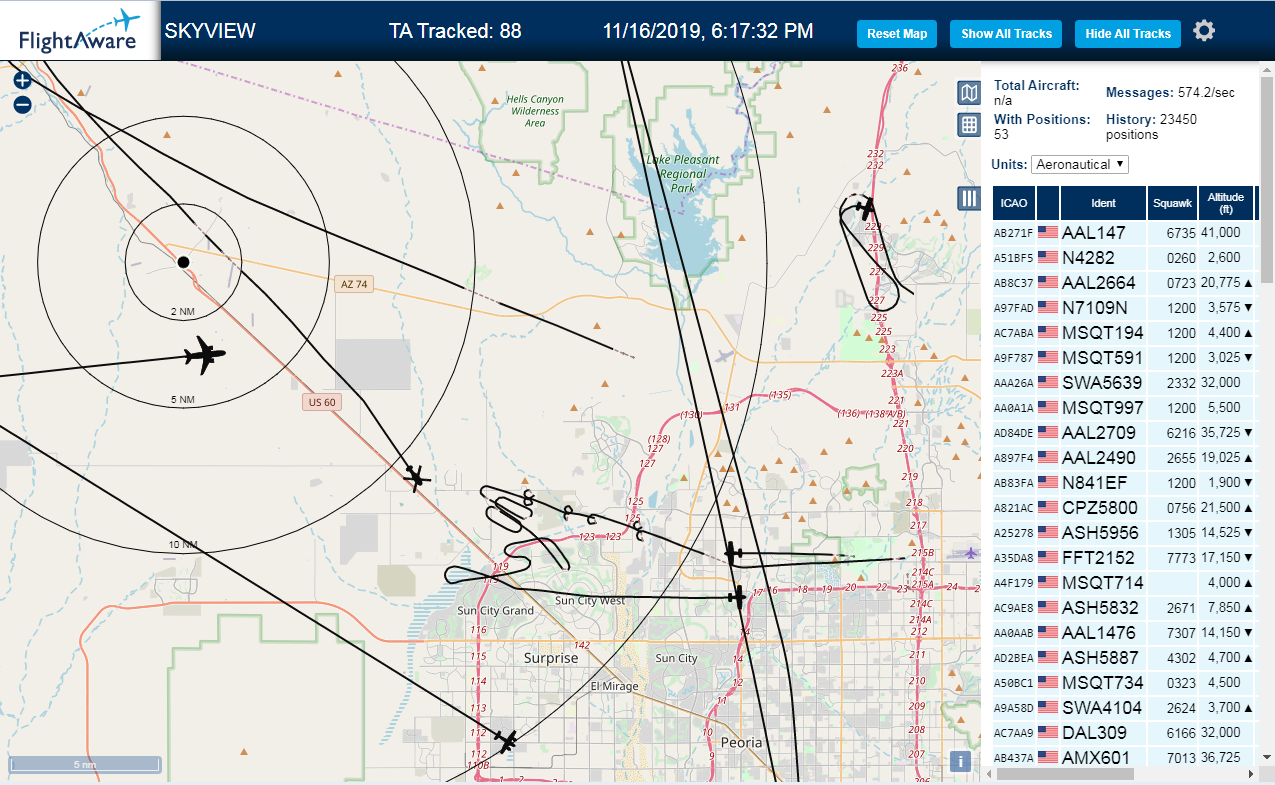Click the SKYVIEW title text
This screenshot has width=1275, height=785.
(210, 31)
